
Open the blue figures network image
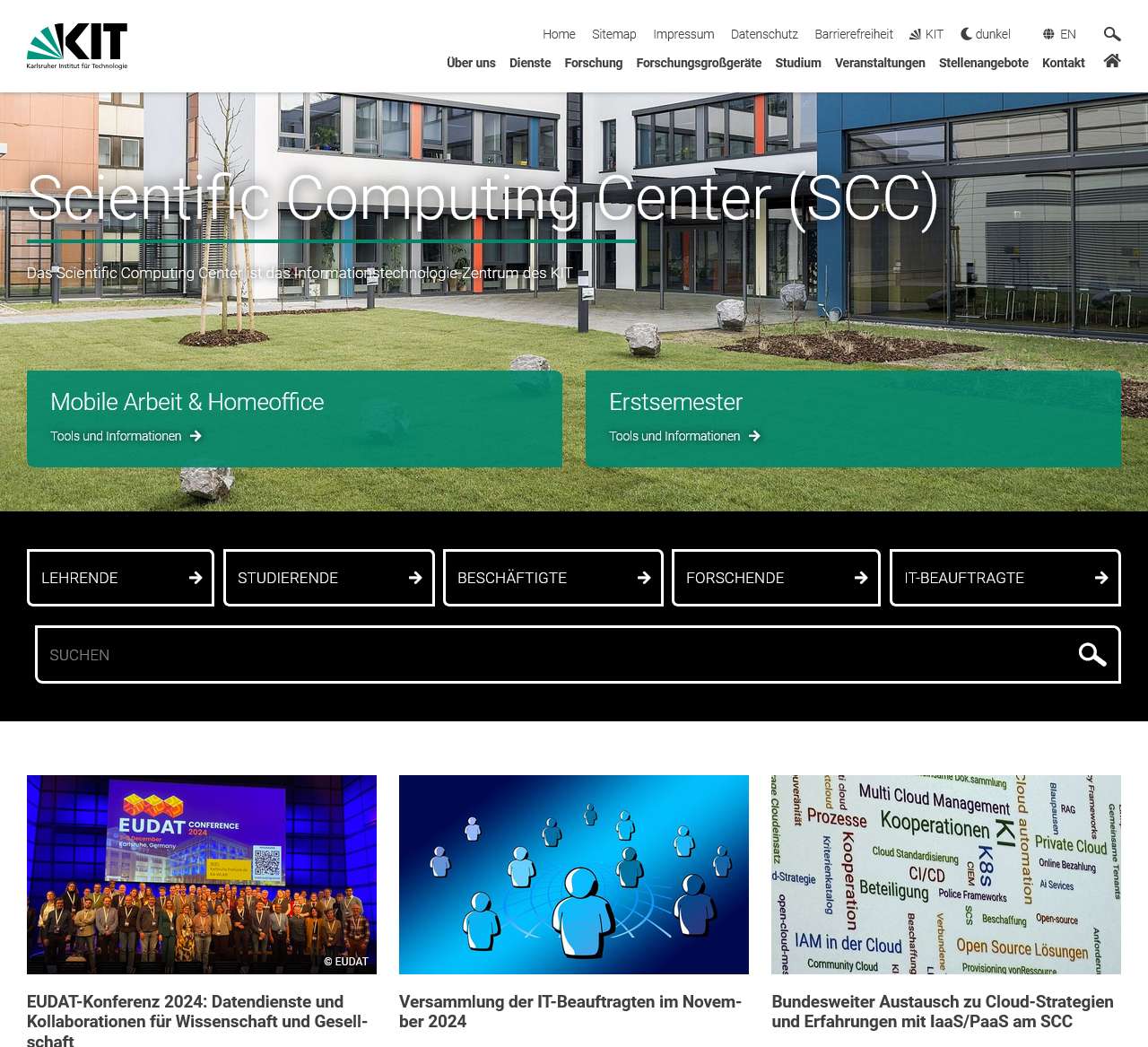[574, 875]
